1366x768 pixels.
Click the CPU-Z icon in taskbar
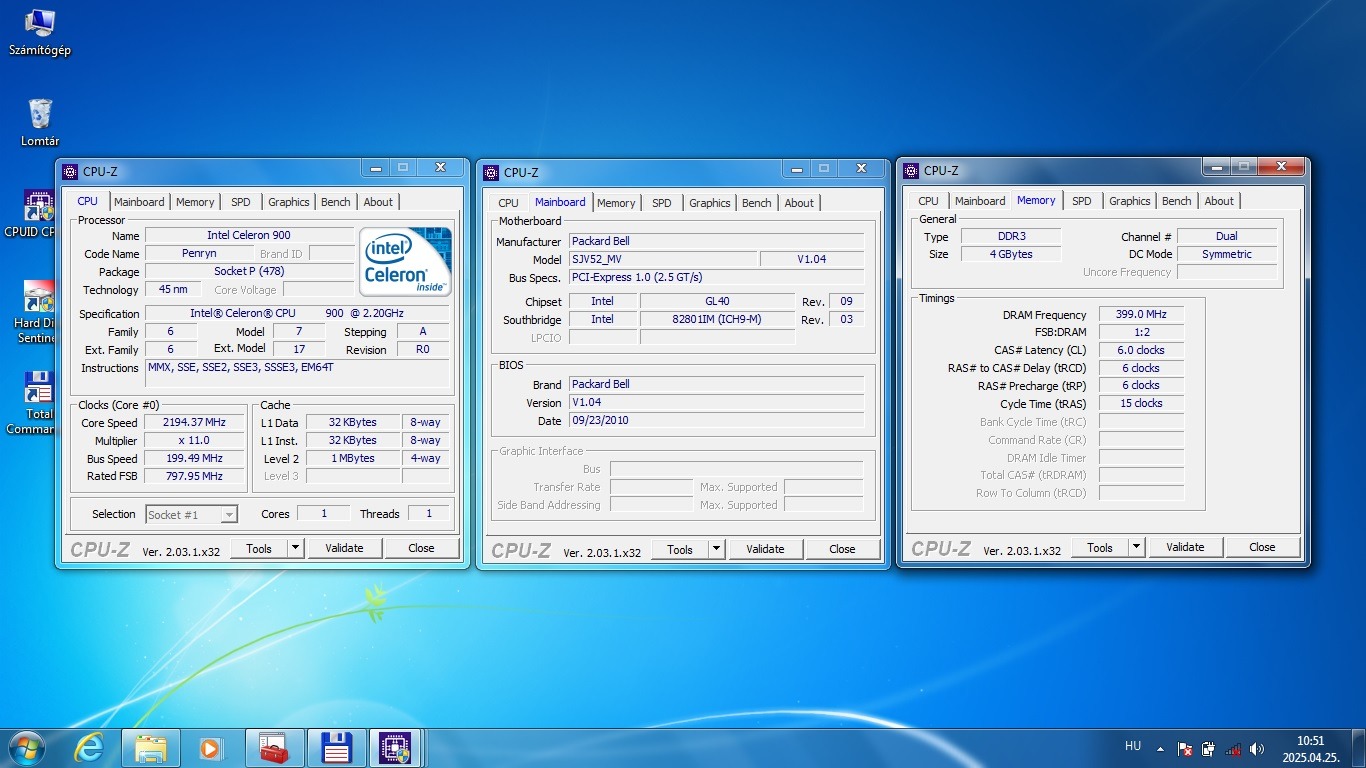[396, 748]
